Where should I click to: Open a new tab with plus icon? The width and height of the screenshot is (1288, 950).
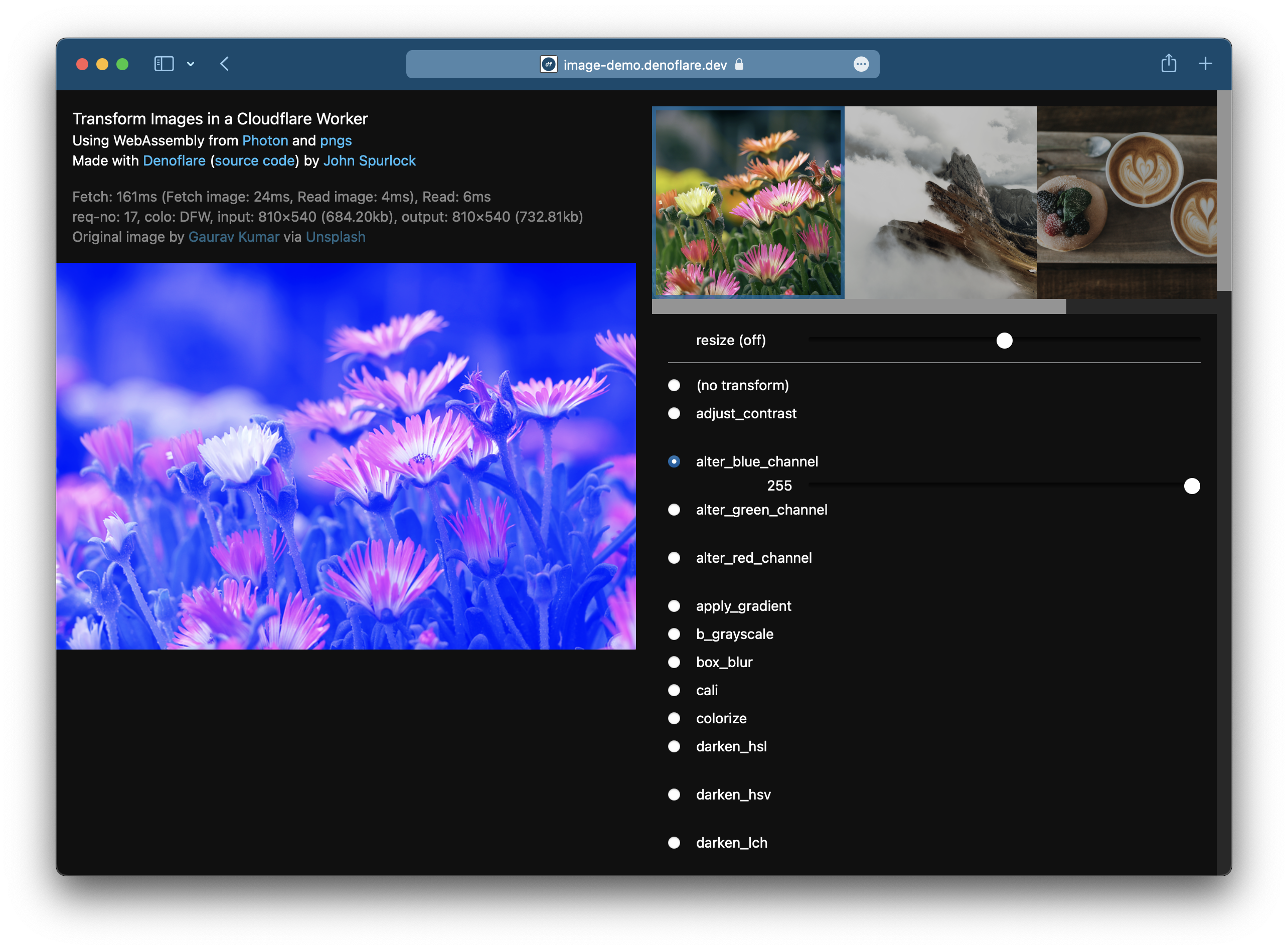1205,63
